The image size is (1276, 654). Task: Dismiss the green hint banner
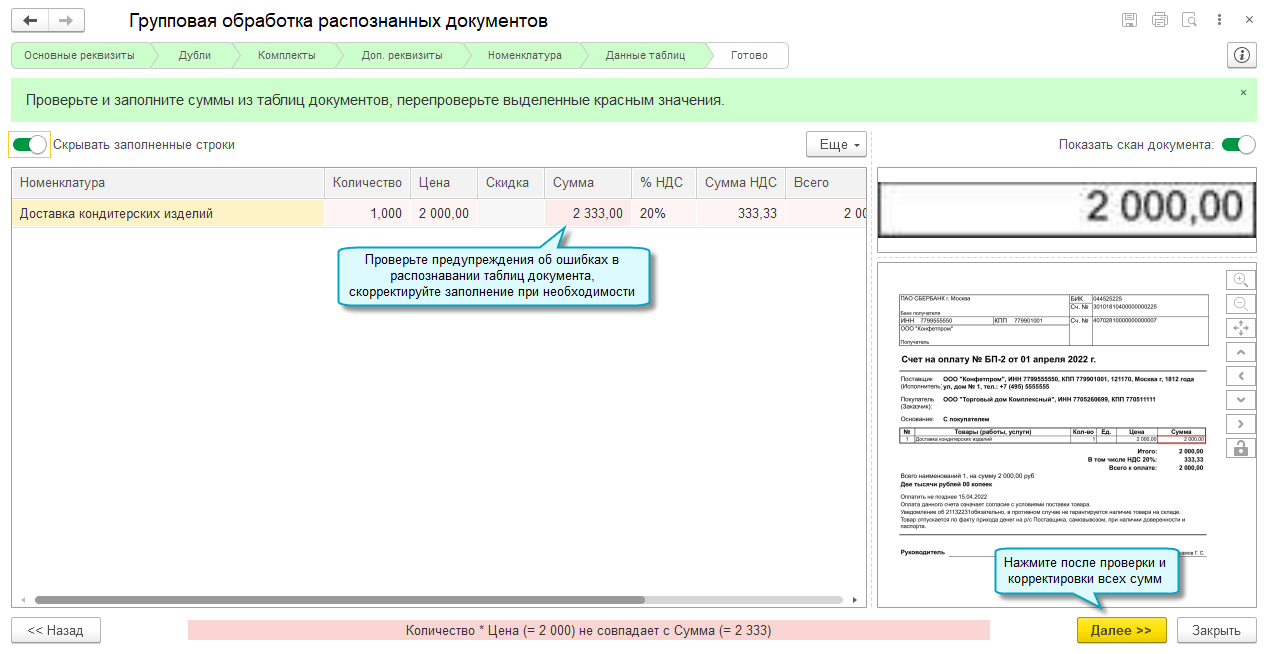point(1244,92)
